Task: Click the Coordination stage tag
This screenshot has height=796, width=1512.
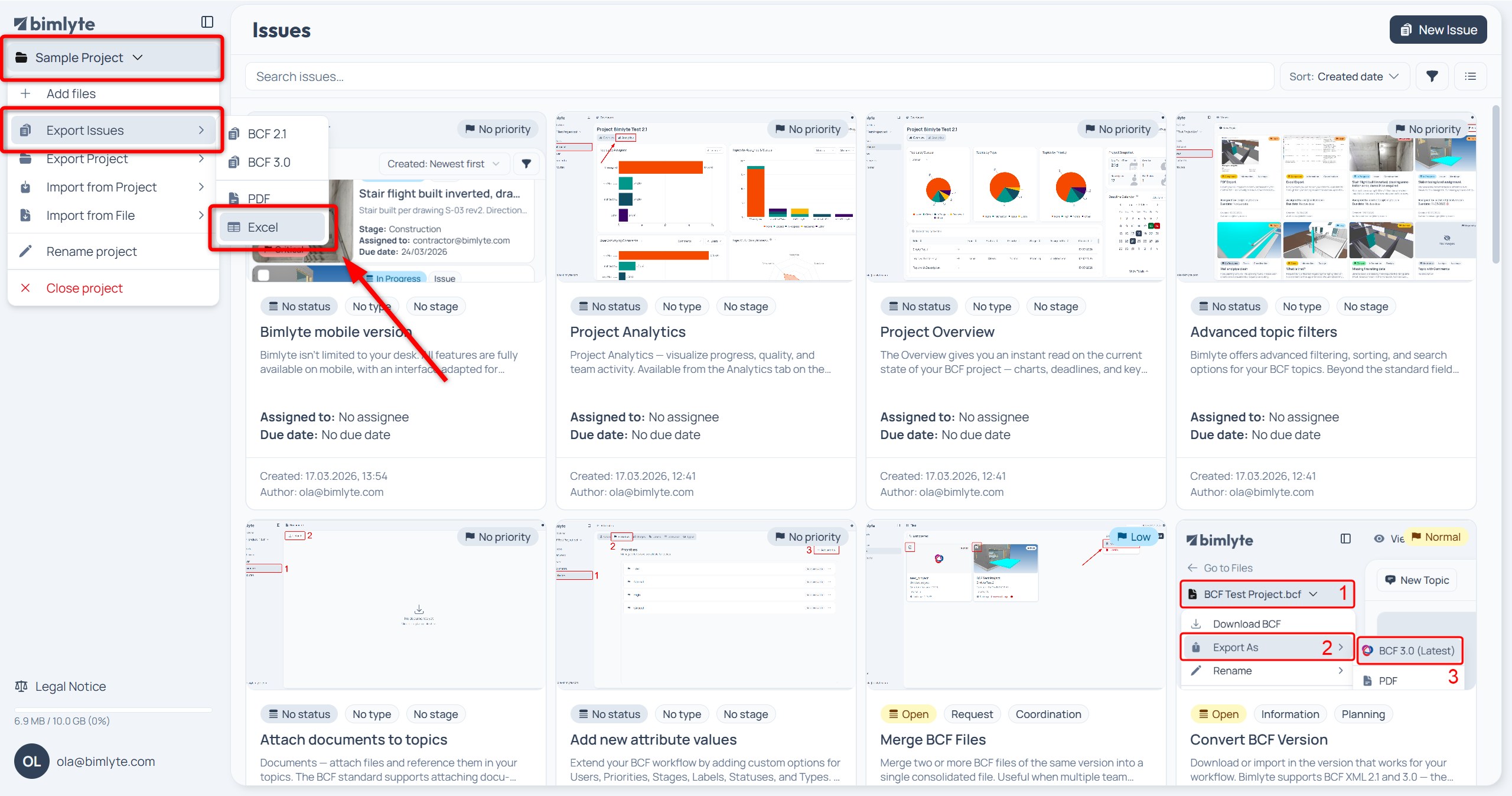Action: coord(1048,714)
